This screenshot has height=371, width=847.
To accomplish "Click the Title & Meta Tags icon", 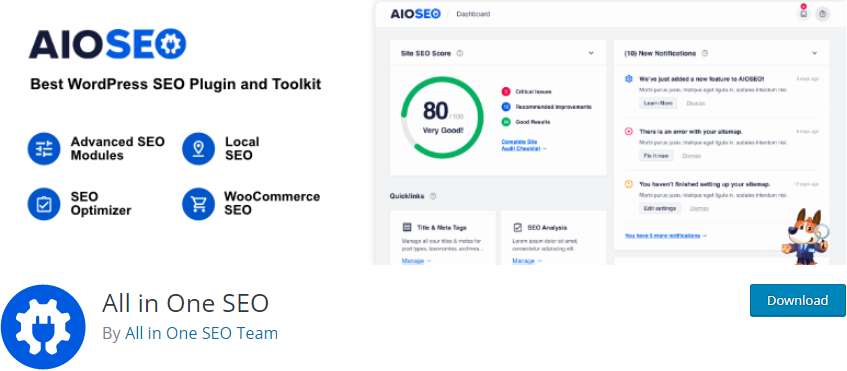I will click(407, 227).
